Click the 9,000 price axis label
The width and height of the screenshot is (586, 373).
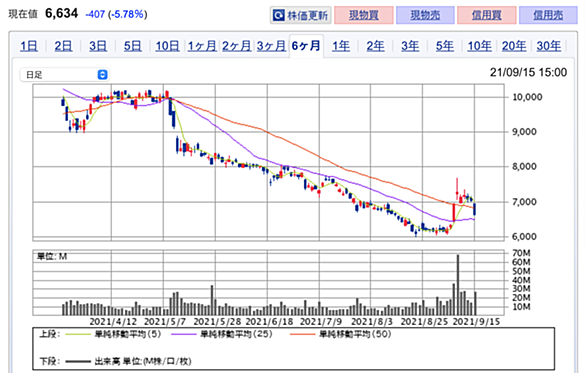(524, 132)
